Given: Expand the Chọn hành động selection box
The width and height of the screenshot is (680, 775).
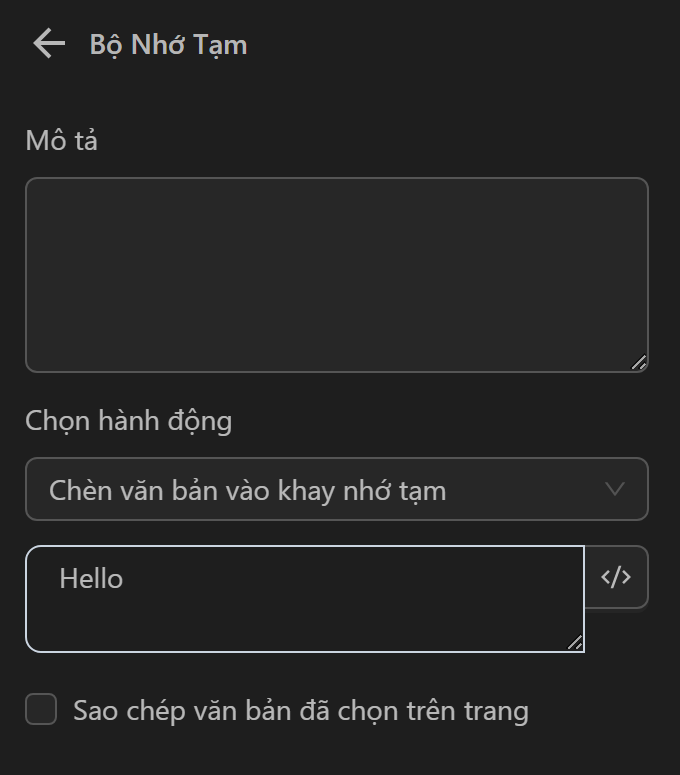Looking at the screenshot, I should 336,489.
